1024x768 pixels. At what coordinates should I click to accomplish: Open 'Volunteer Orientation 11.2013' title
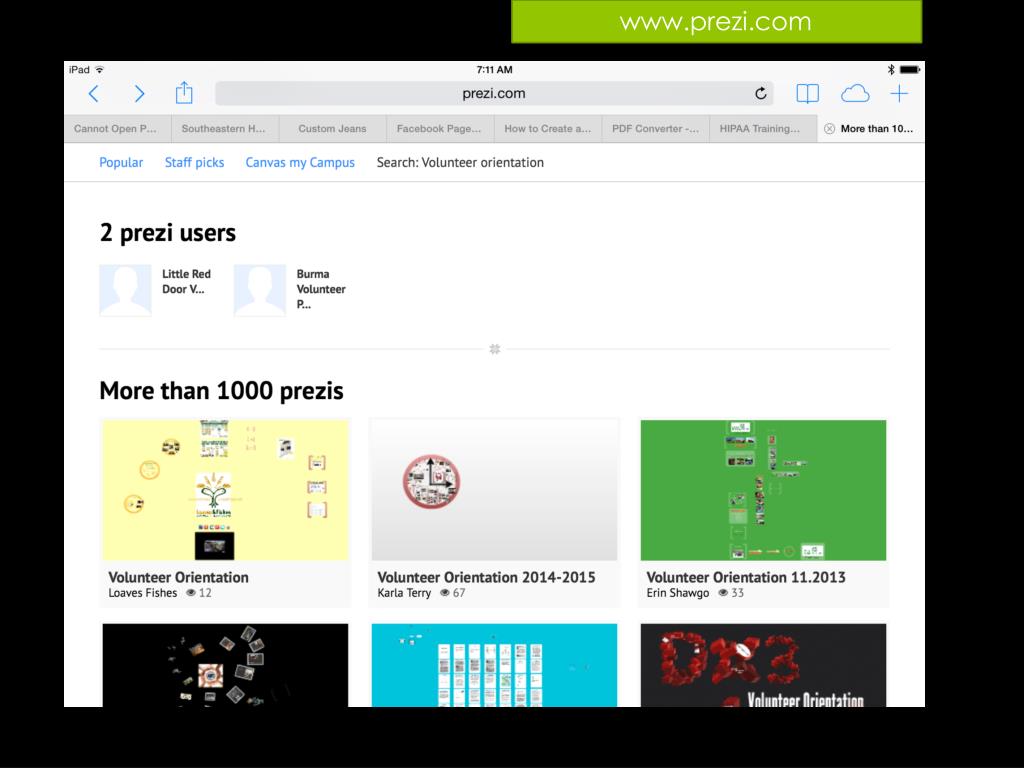click(x=746, y=577)
